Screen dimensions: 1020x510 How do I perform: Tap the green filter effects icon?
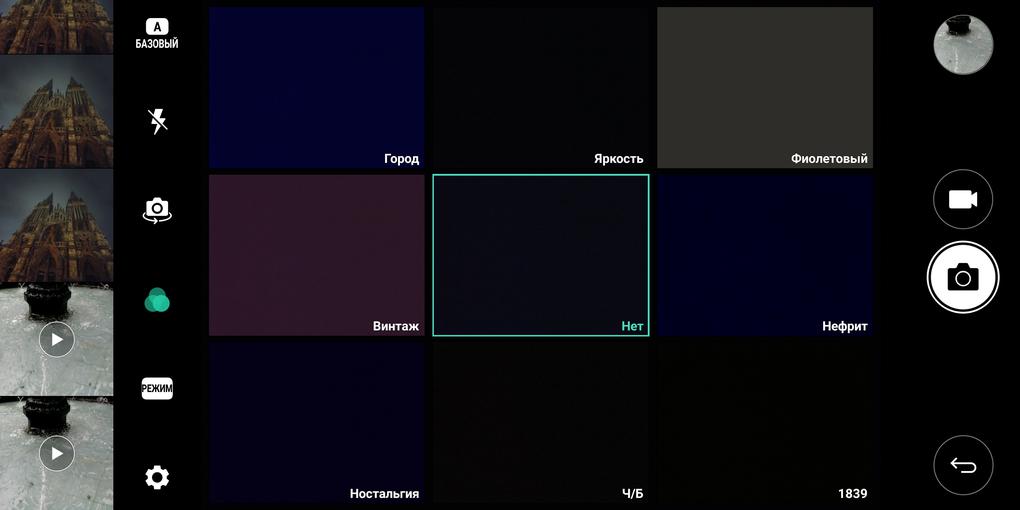[157, 299]
